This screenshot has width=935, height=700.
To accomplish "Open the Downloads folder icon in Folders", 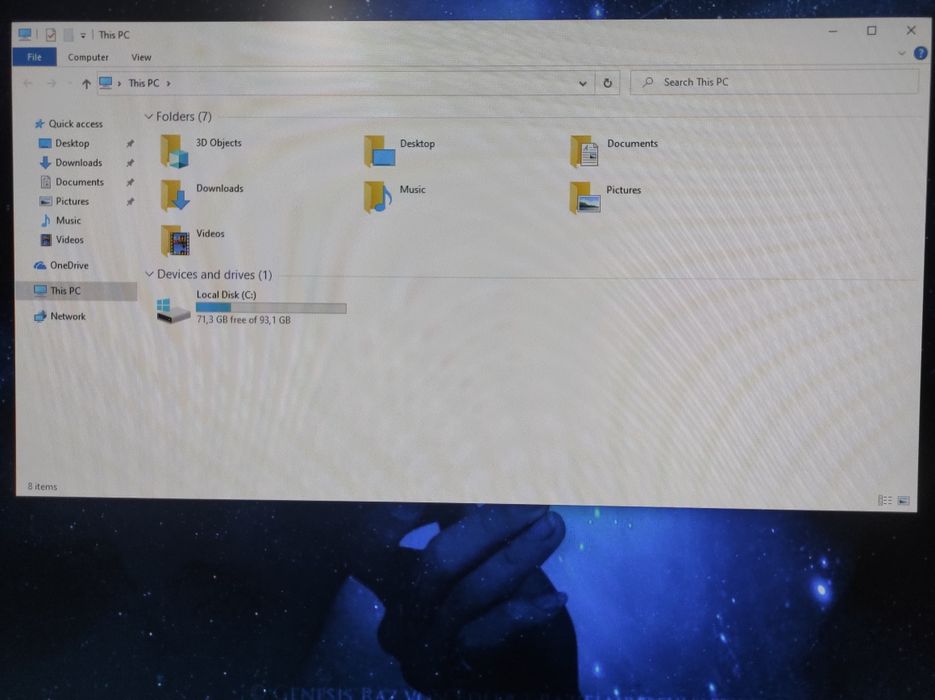I will click(175, 196).
